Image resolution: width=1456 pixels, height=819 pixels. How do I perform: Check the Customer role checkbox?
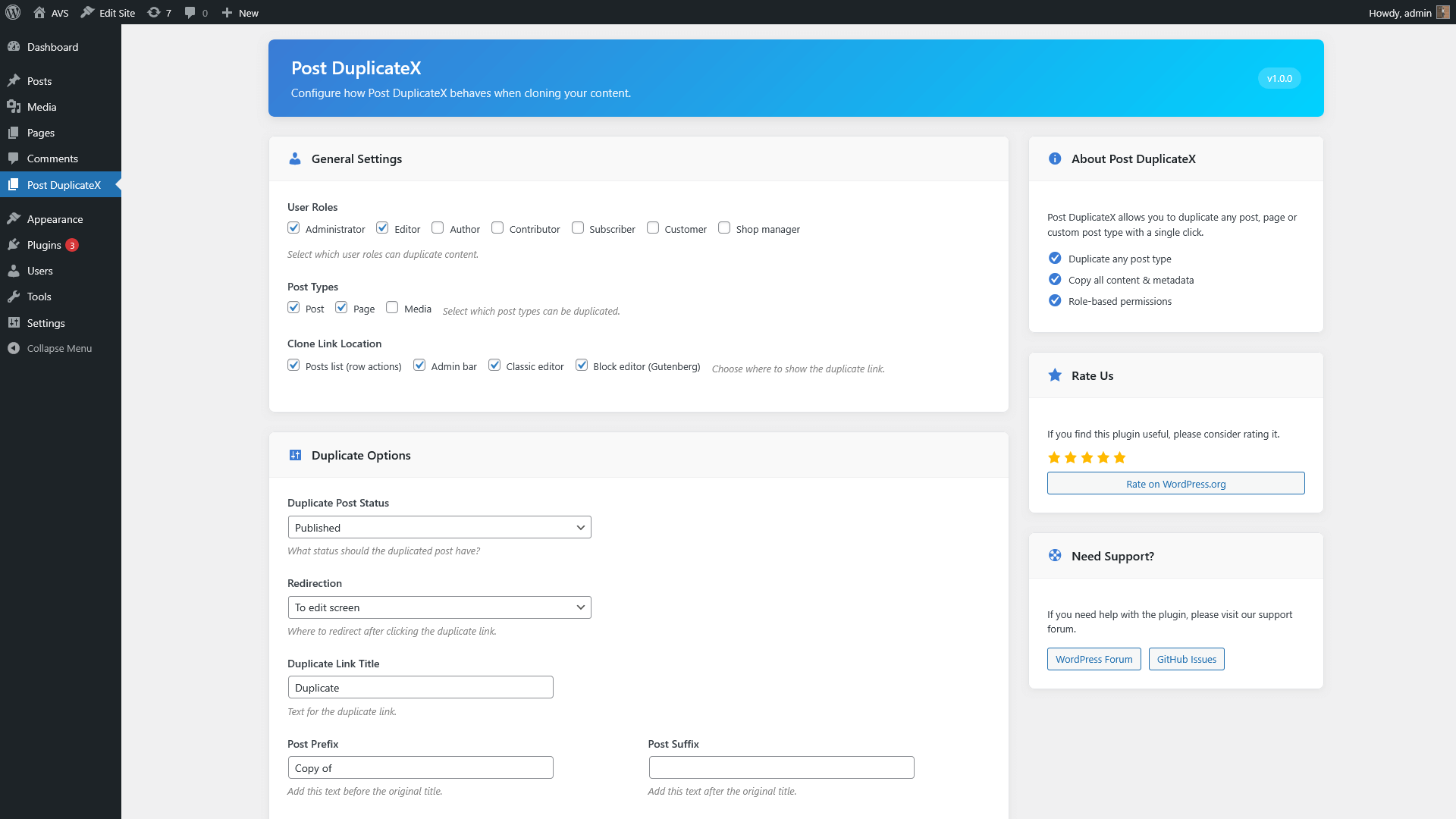click(653, 227)
